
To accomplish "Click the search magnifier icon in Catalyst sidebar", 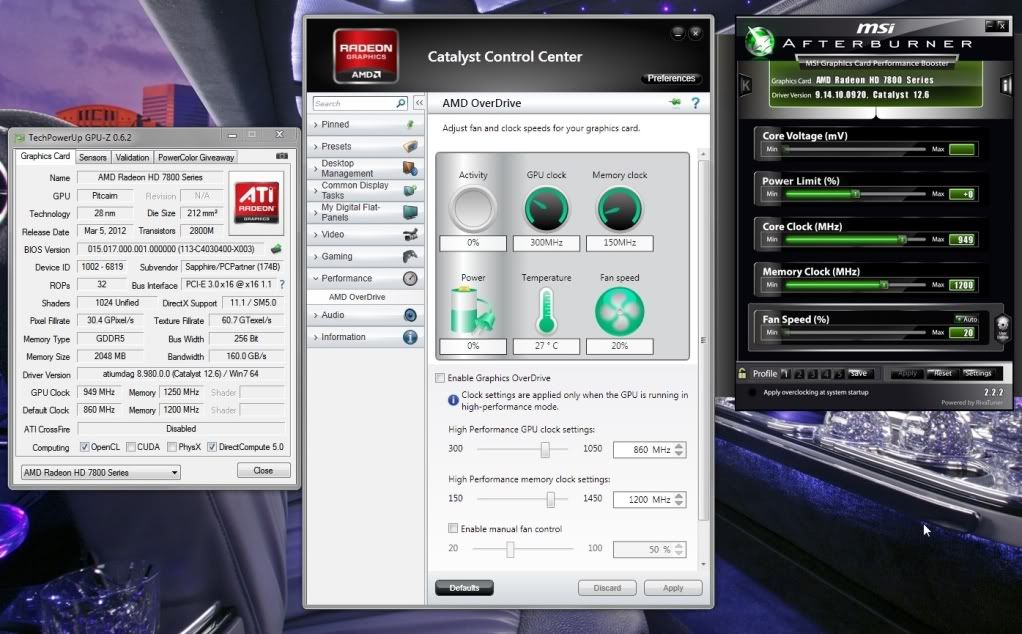I will [401, 103].
